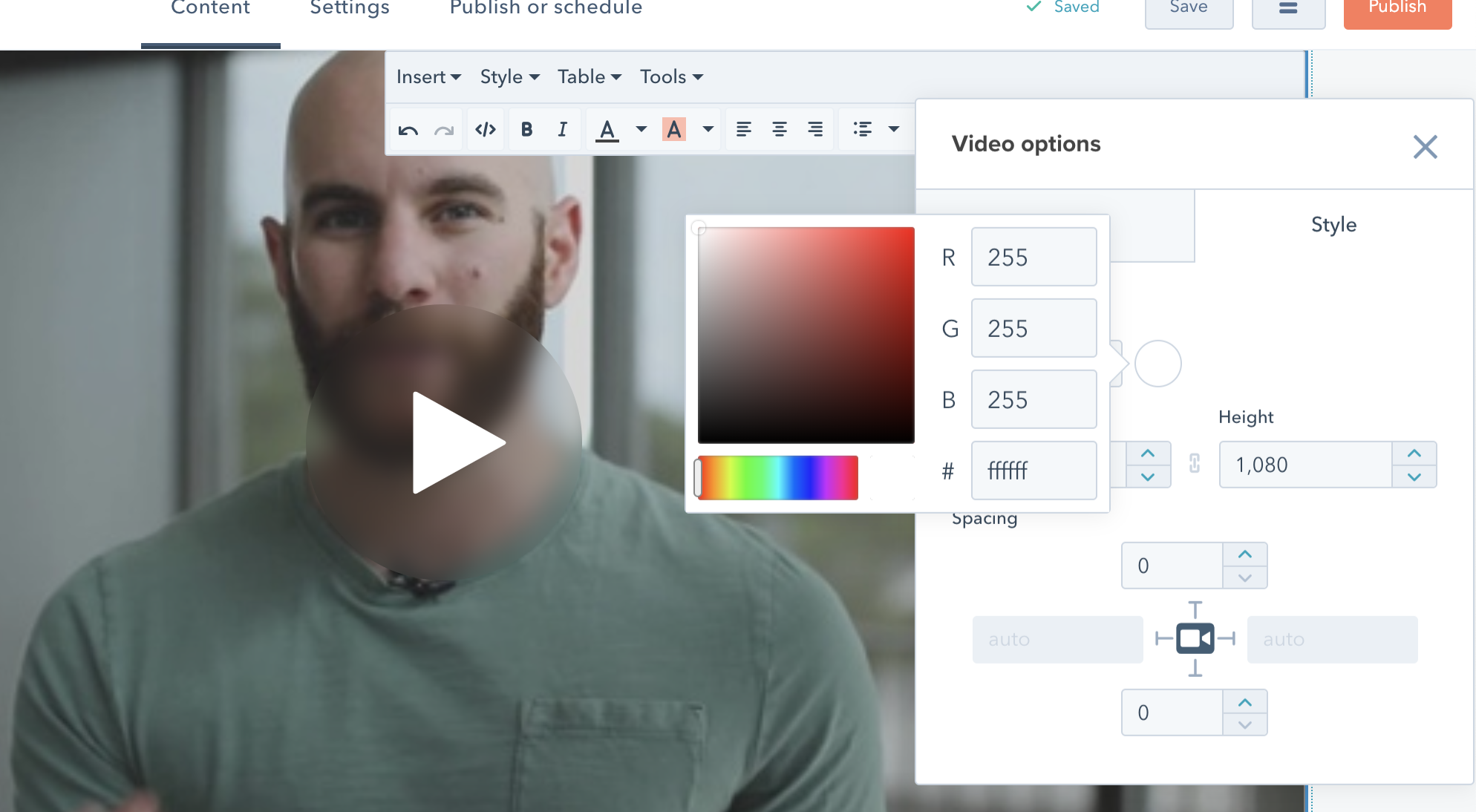1476x812 pixels.
Task: Click the left auto spacing field
Action: pos(1057,639)
